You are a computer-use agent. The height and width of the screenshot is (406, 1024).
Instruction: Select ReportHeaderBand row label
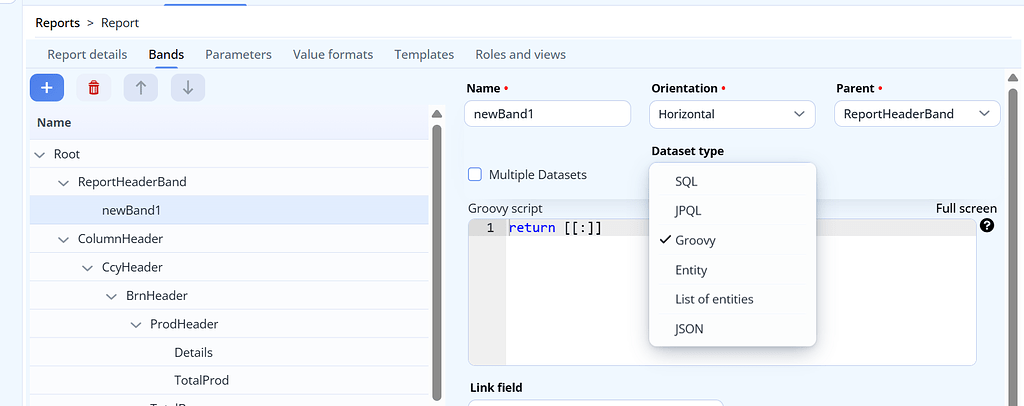tap(132, 182)
